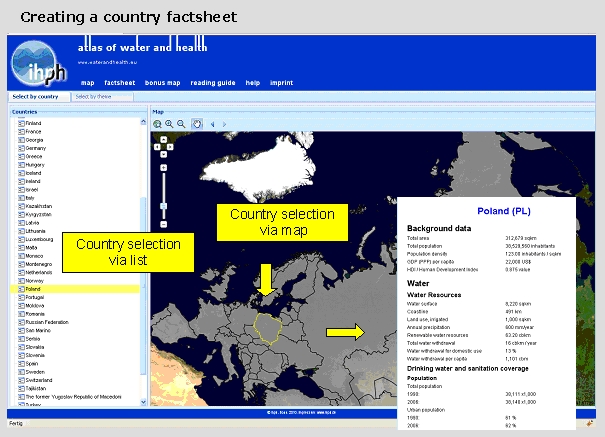The image size is (605, 437).
Task: Activate the pan hand tool
Action: [x=197, y=124]
